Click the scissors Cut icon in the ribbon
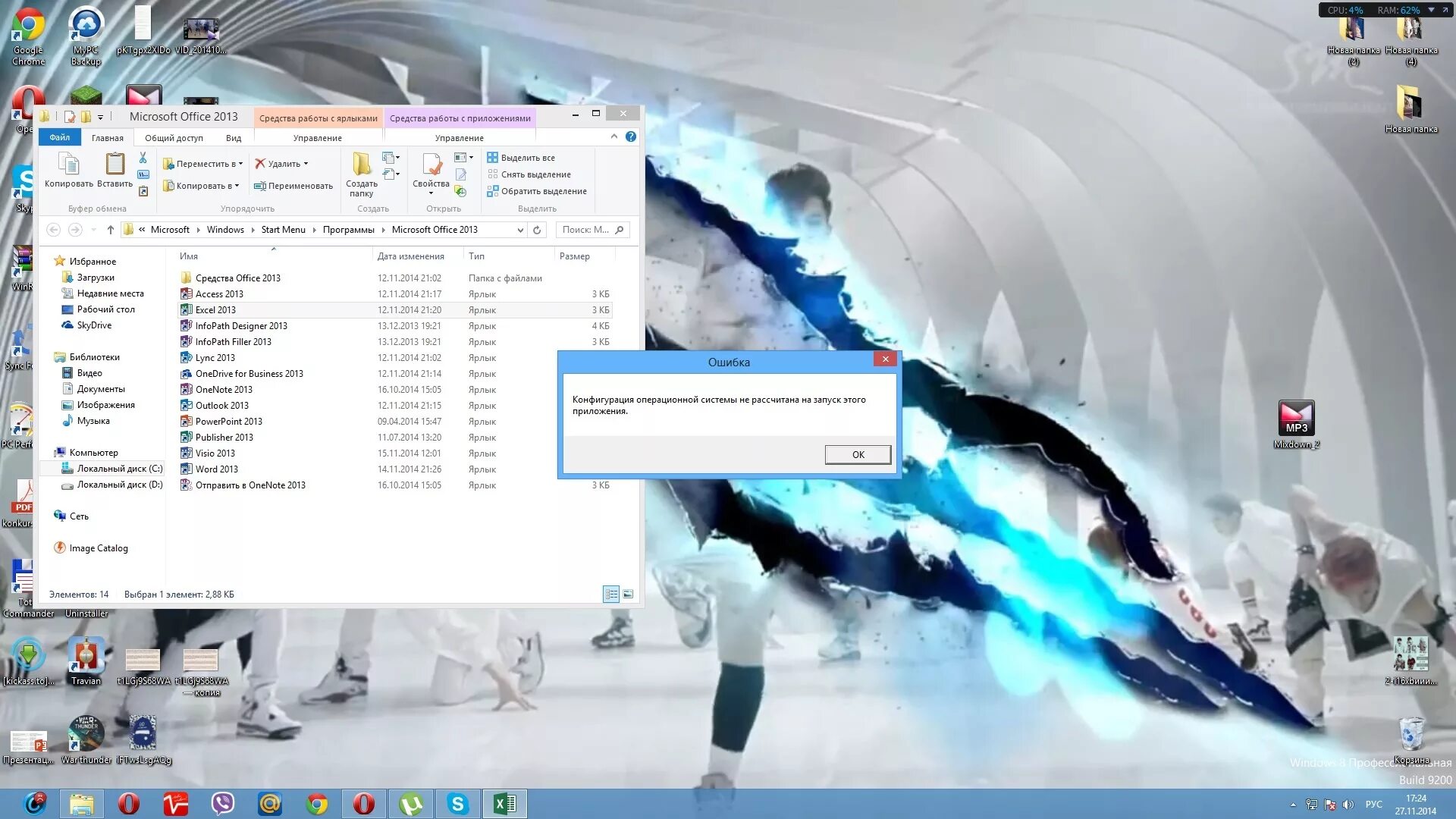The width and height of the screenshot is (1456, 819). (143, 158)
